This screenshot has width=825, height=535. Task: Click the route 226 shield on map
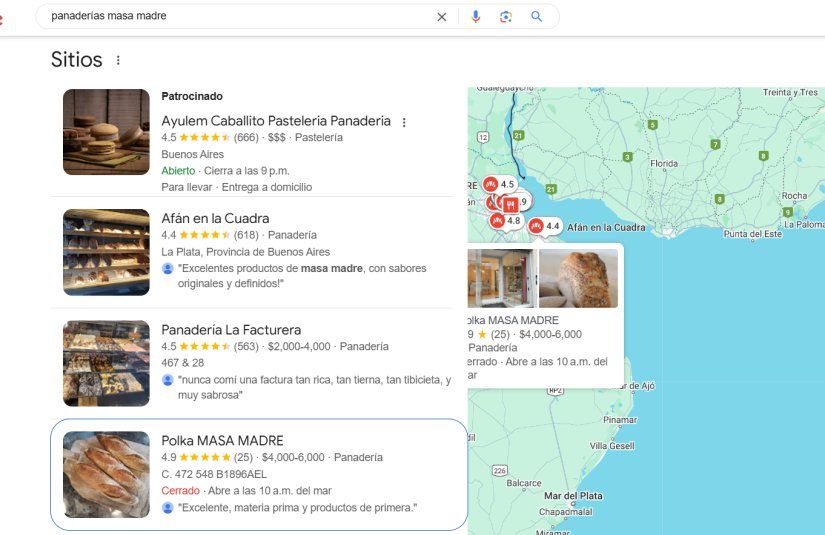tap(500, 471)
